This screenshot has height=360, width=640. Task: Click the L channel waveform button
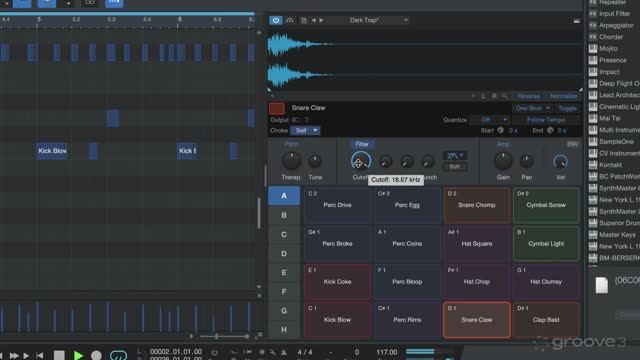click(484, 96)
